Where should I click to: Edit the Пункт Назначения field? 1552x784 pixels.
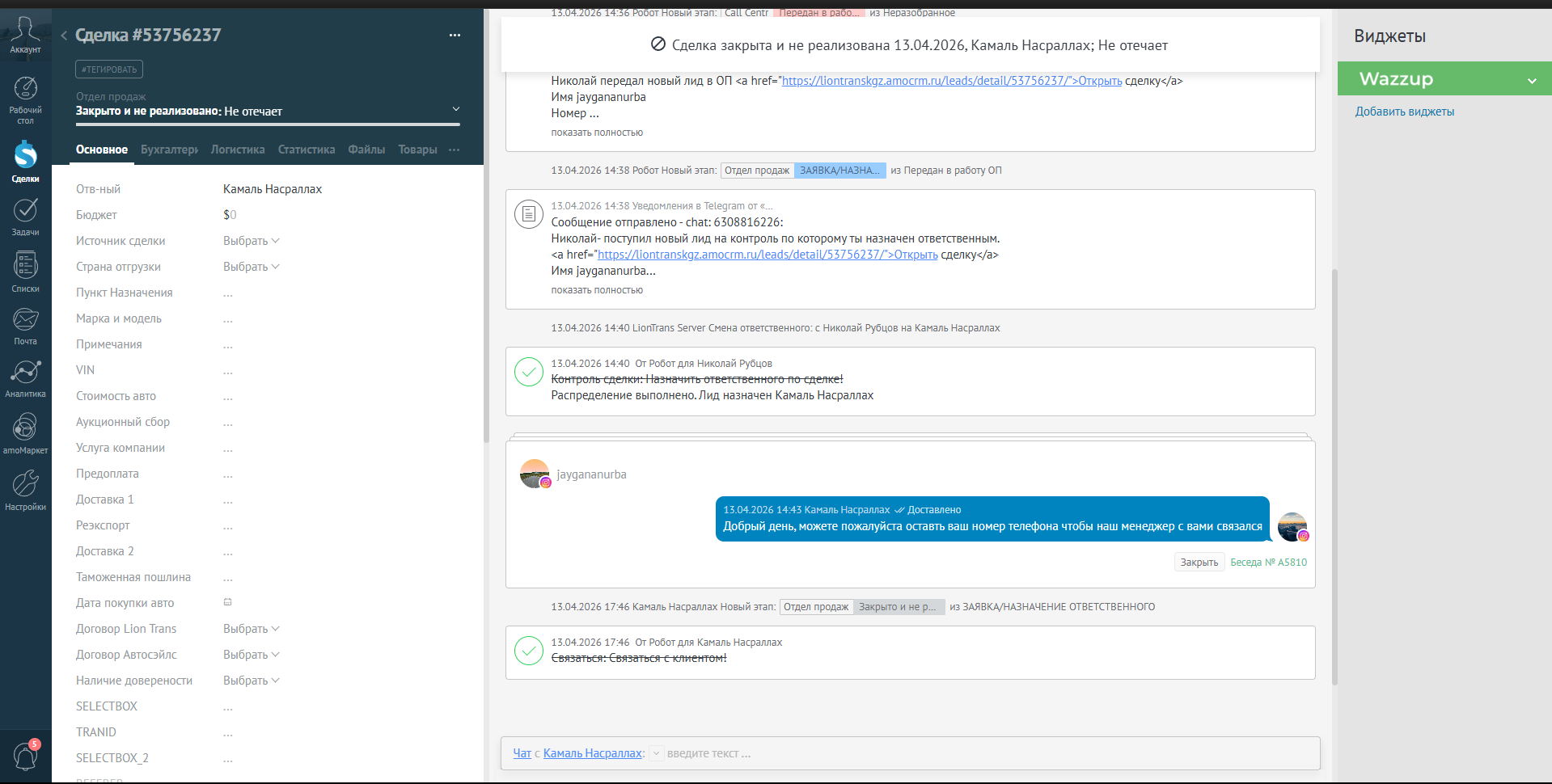point(228,293)
